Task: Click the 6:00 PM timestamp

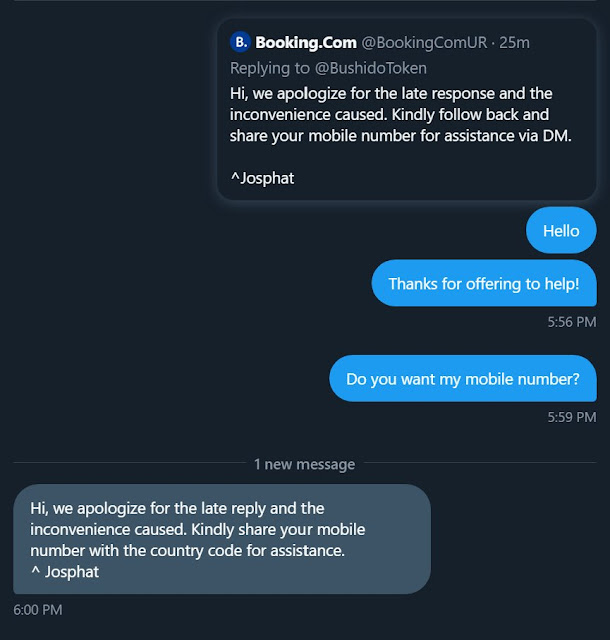Action: (x=38, y=608)
